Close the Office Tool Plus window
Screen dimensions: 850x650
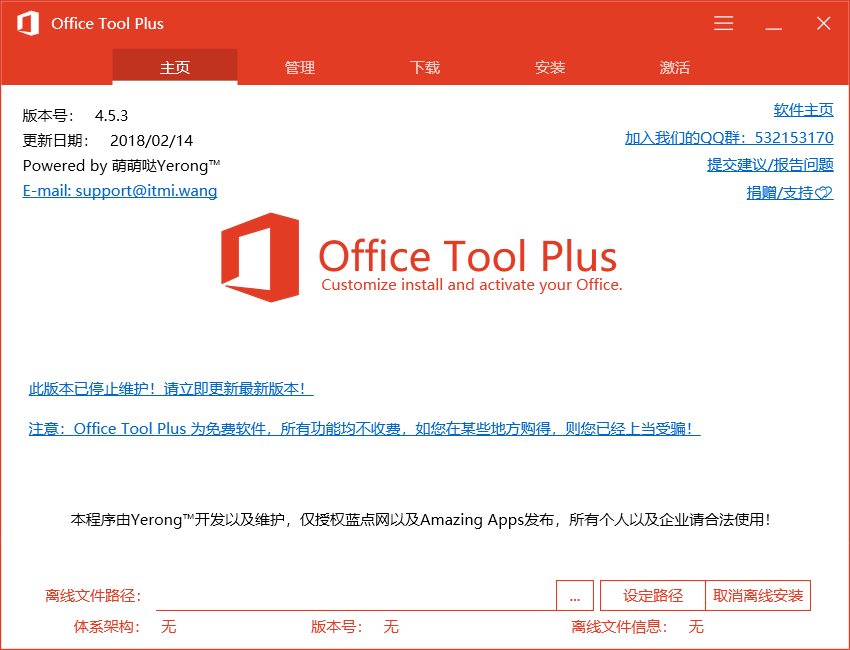point(823,24)
